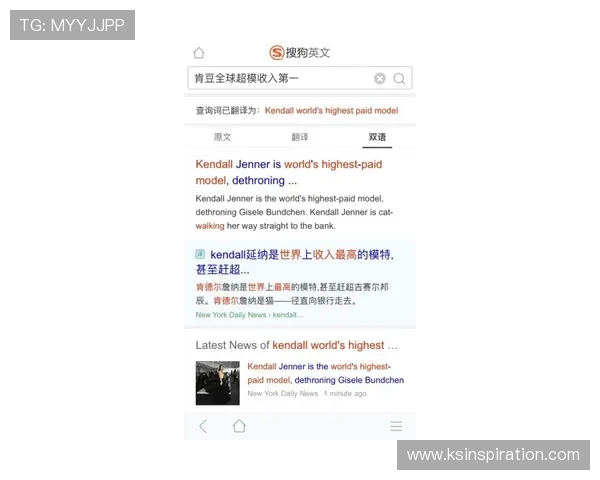The height and width of the screenshot is (480, 600).
Task: Open the Sogou English logo
Action: click(300, 52)
